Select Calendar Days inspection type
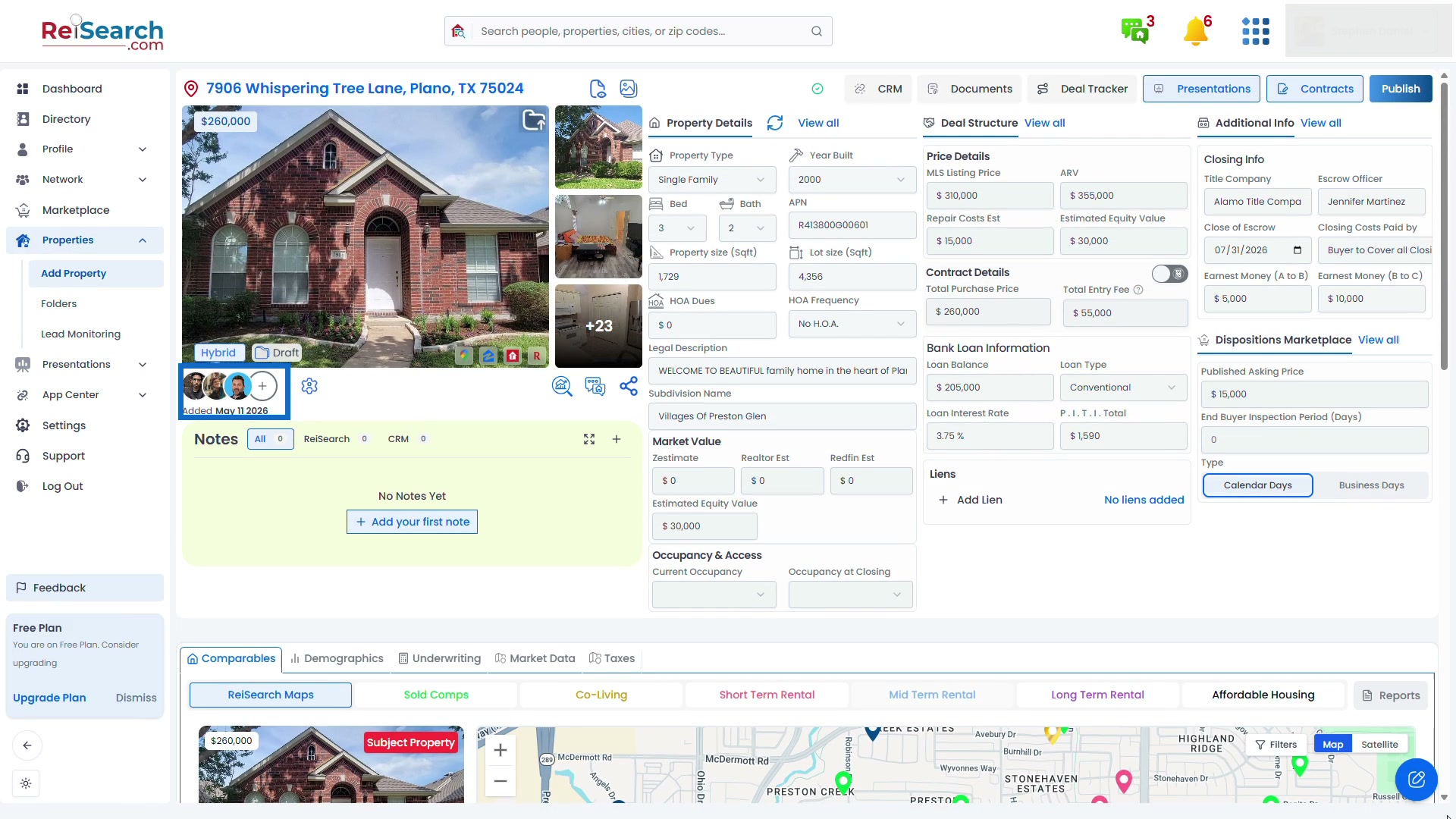 tap(1257, 485)
